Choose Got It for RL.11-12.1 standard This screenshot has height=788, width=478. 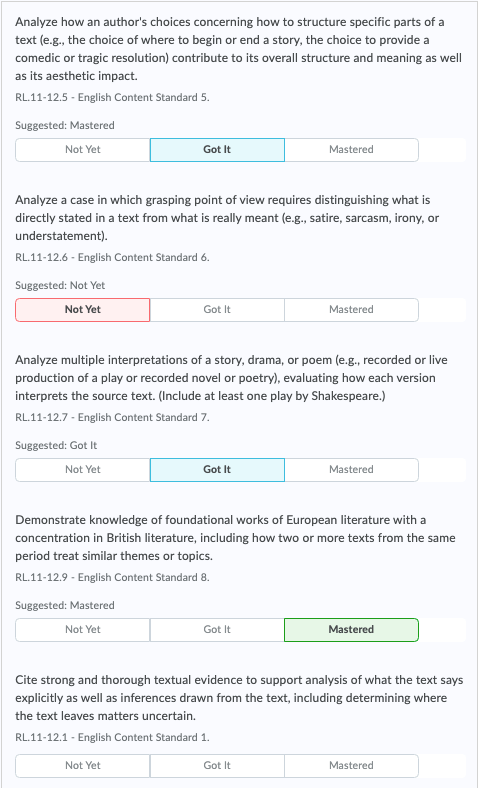coord(217,765)
